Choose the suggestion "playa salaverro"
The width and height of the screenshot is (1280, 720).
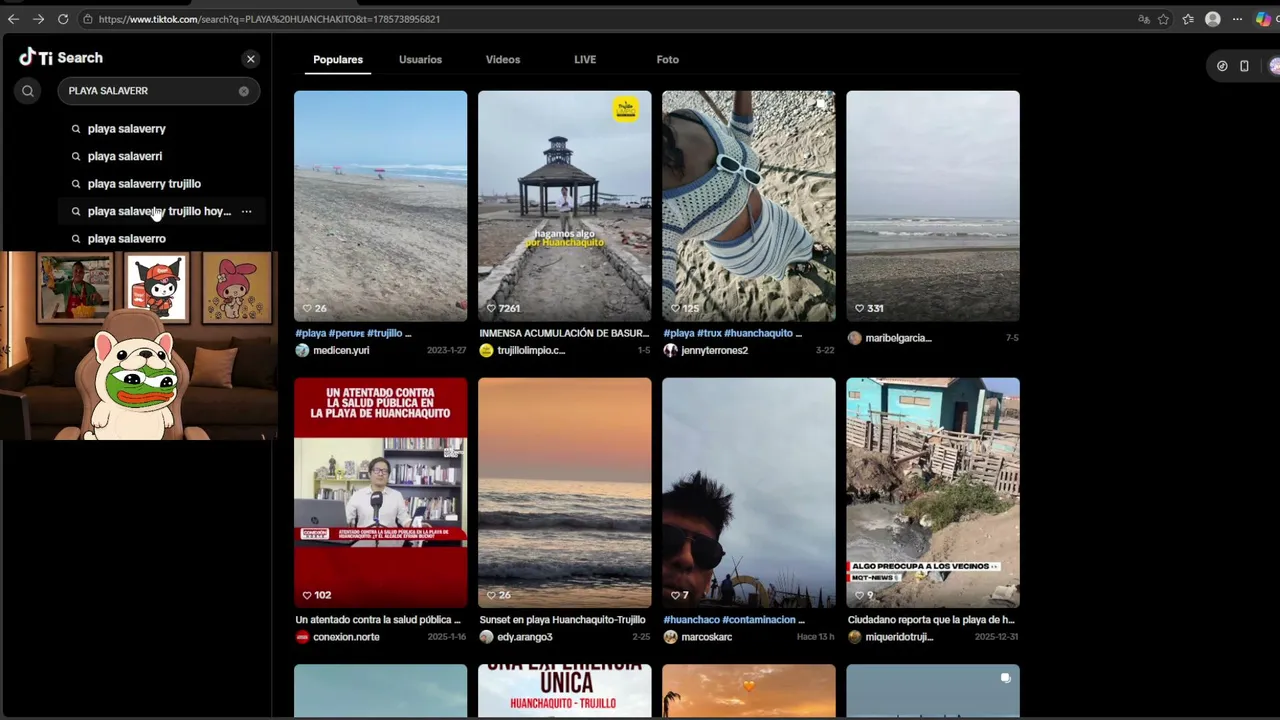coord(127,239)
